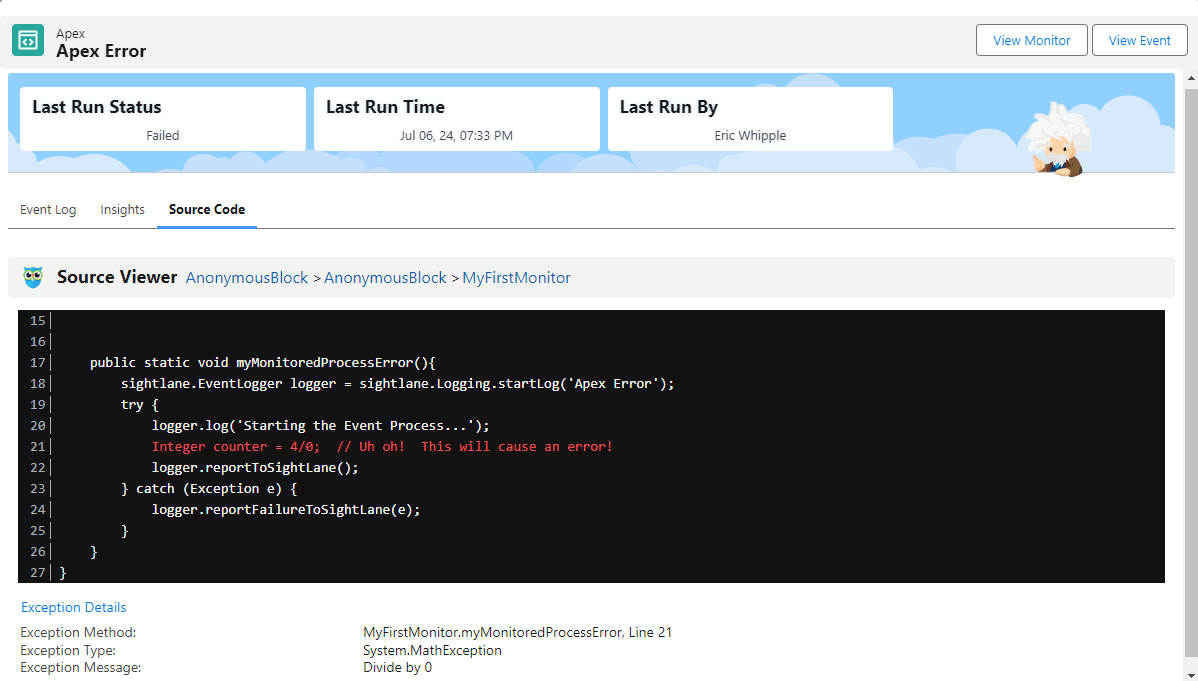This screenshot has height=681, width=1198.
Task: Click the reportFailureToSightLane code line
Action: click(286, 510)
